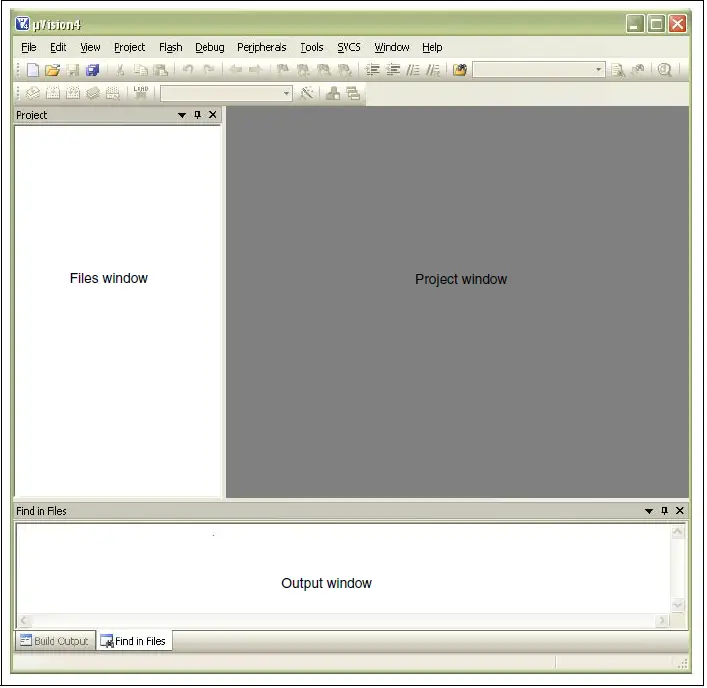Open the Project panel position dropdown arrow
This screenshot has height=688, width=707.
point(182,115)
